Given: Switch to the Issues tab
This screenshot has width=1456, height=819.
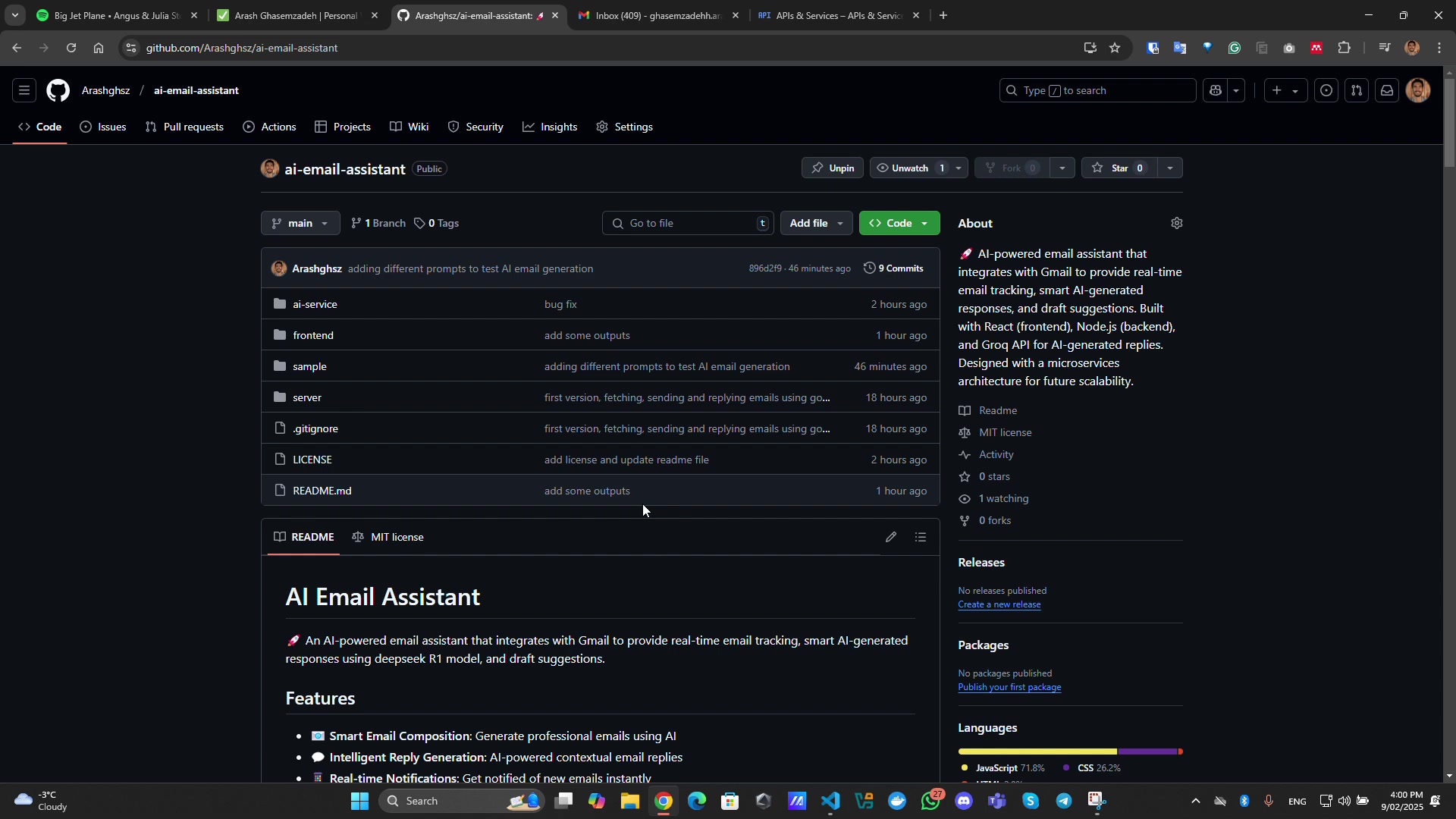Looking at the screenshot, I should (103, 127).
